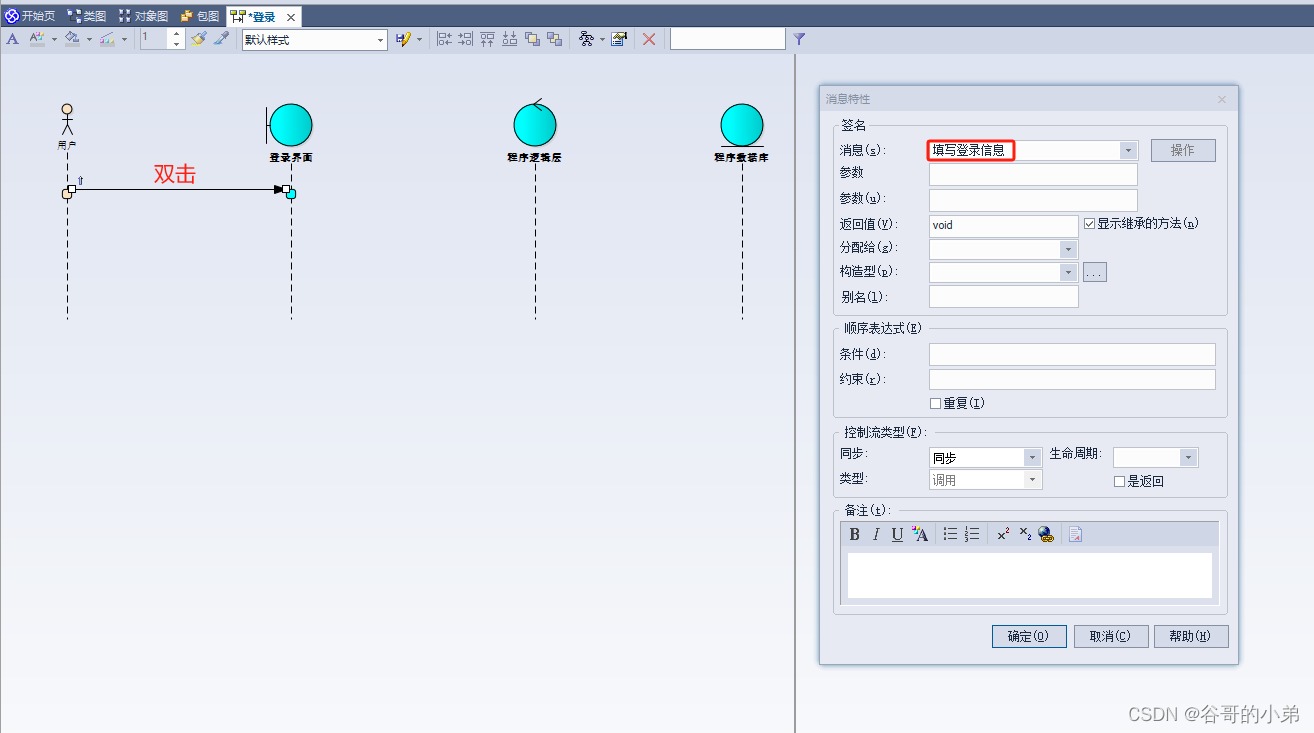Click the 约束 input field
1314x733 pixels.
pyautogui.click(x=1072, y=379)
